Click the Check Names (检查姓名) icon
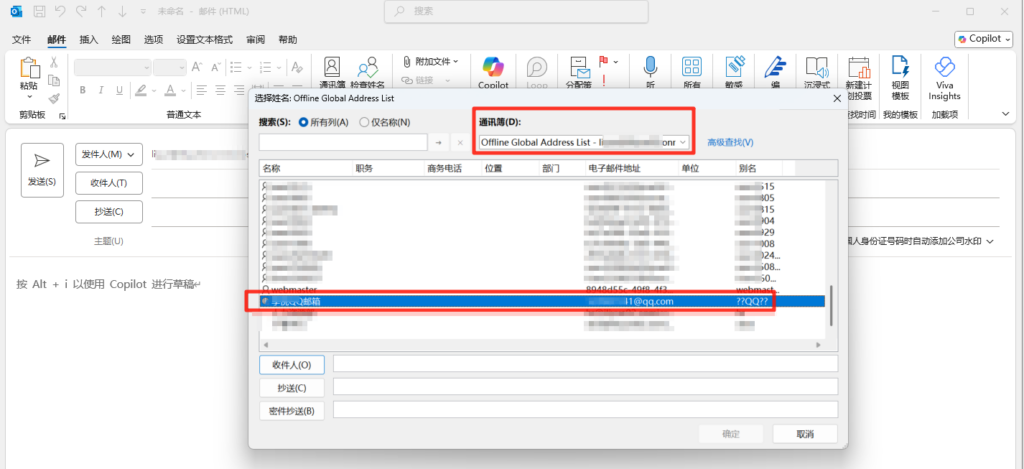This screenshot has height=469, width=1024. 369,68
